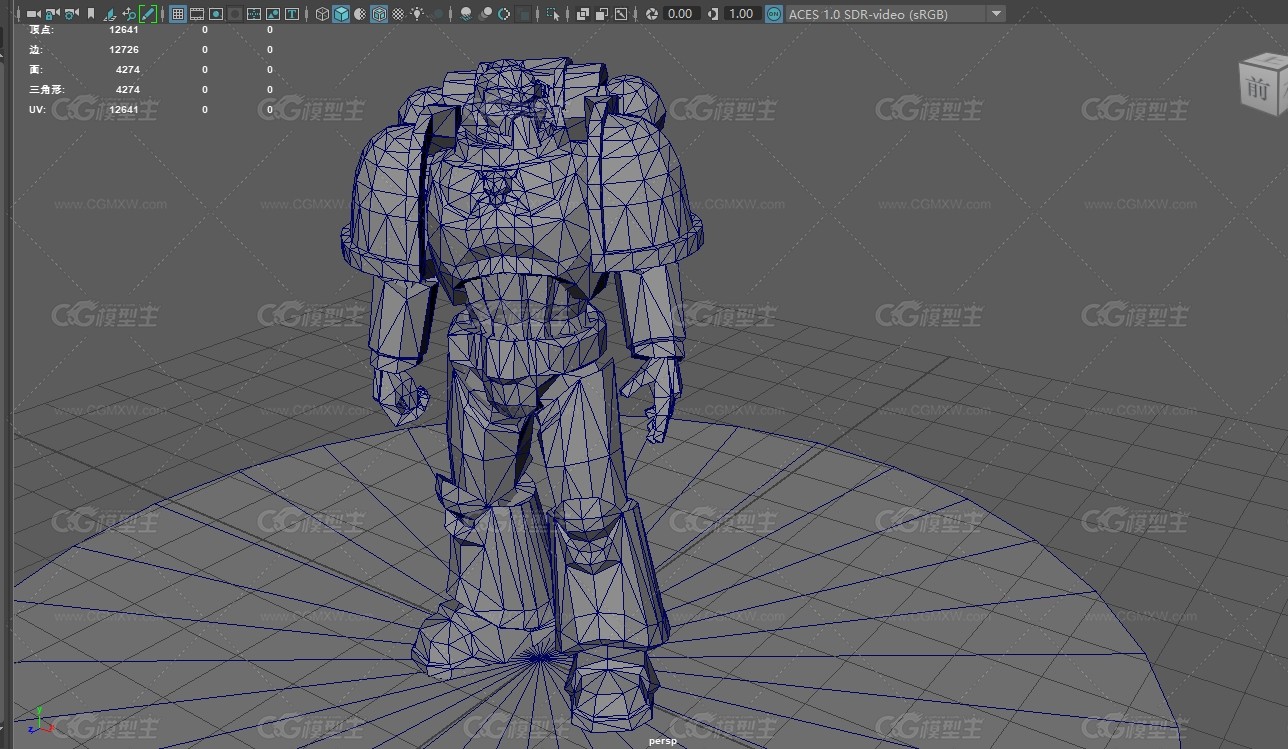Viewport: 1288px width, 749px height.
Task: Click the Gamma field showing 1.00
Action: [x=742, y=14]
